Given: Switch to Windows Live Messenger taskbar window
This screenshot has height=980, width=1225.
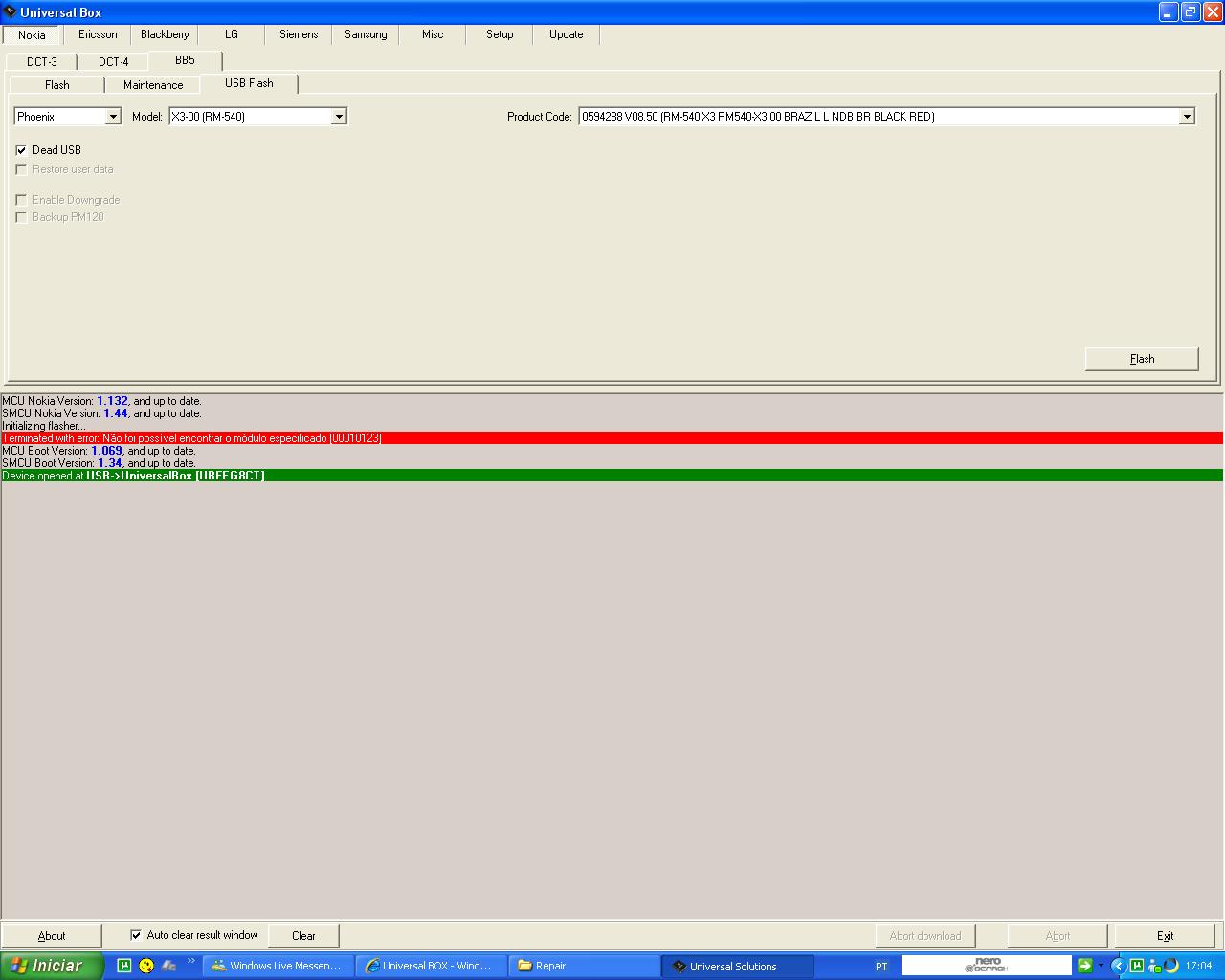Looking at the screenshot, I should click(x=278, y=967).
